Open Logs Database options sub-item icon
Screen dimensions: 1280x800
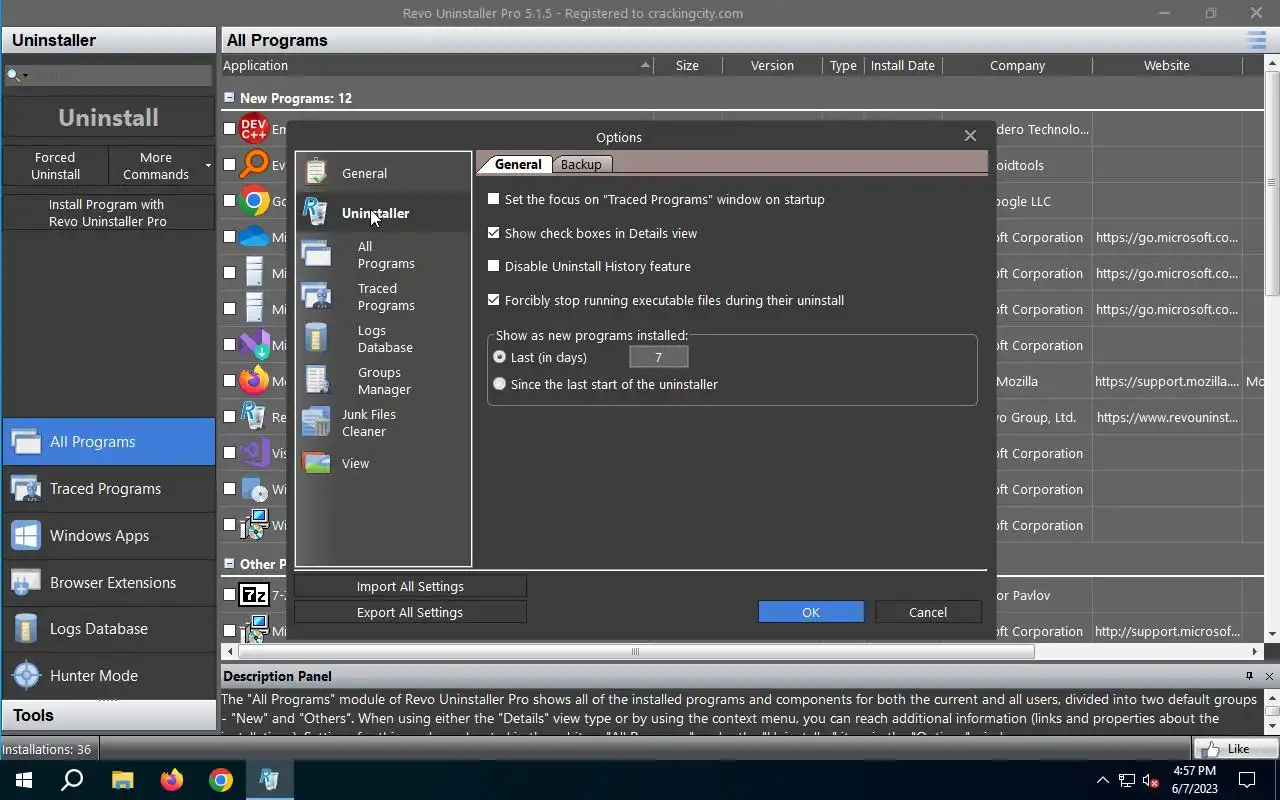tap(316, 338)
